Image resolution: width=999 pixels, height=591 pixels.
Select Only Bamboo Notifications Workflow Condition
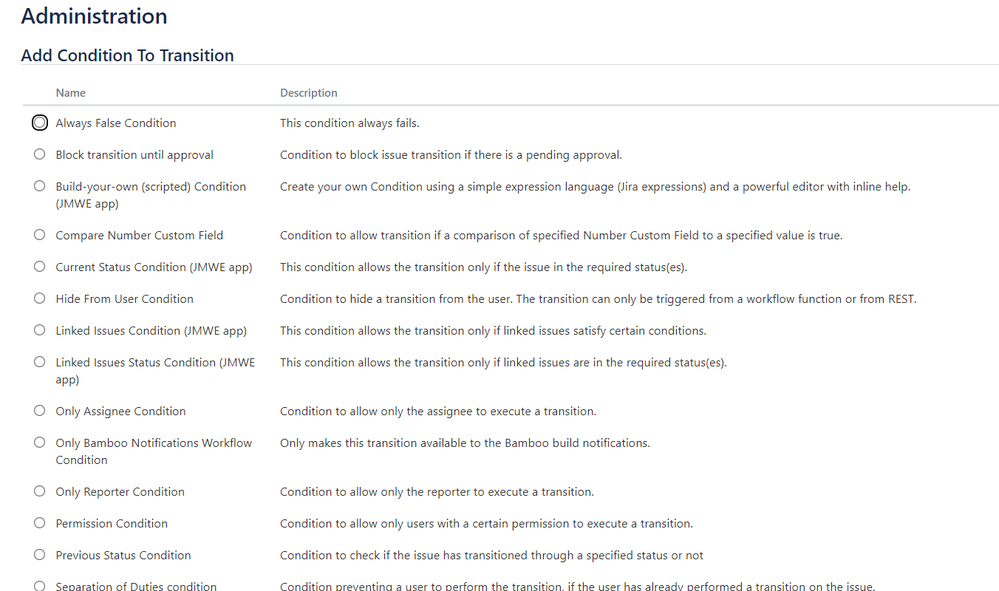coord(39,442)
